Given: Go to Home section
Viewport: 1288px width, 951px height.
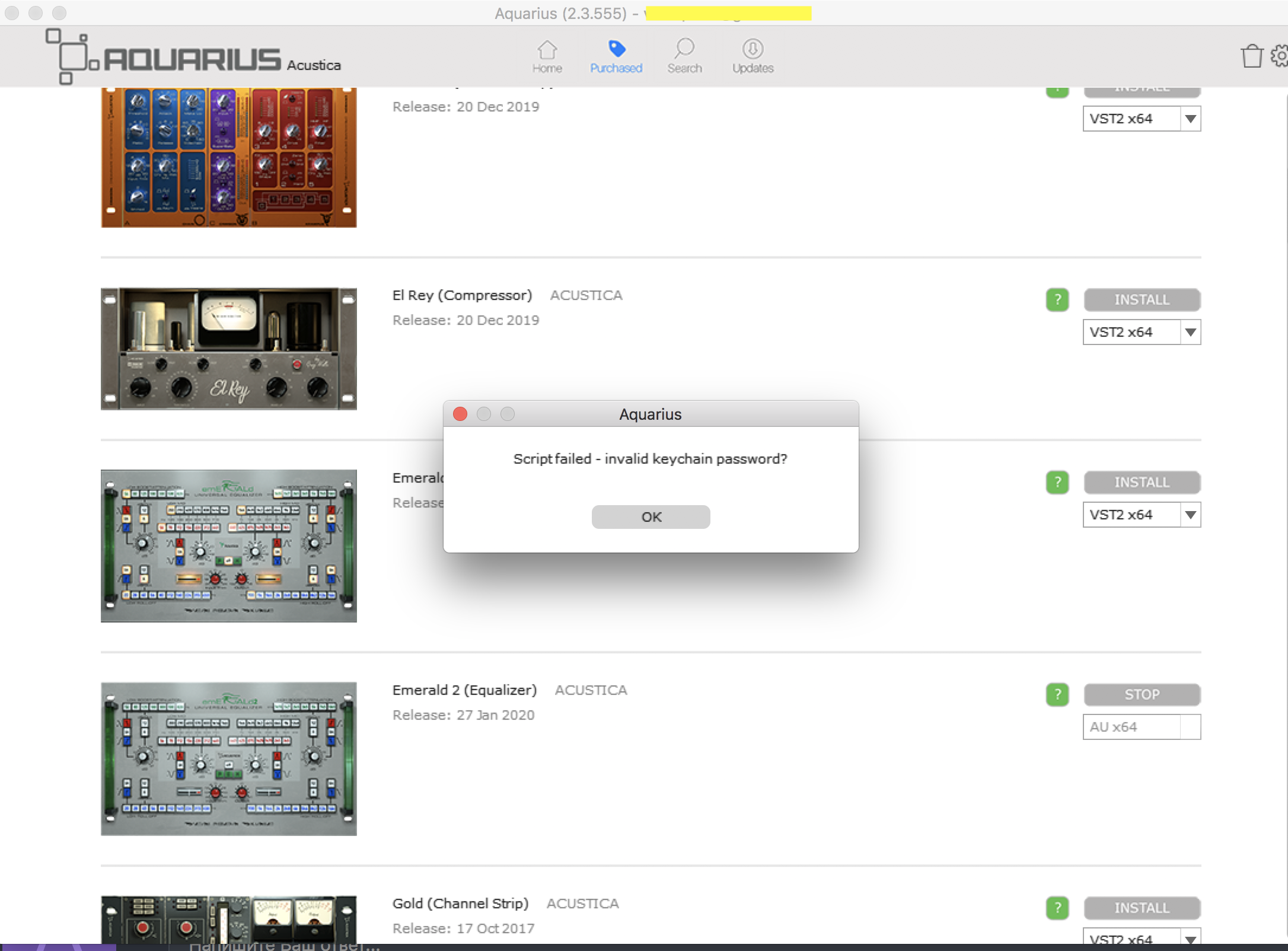Looking at the screenshot, I should click(x=547, y=57).
